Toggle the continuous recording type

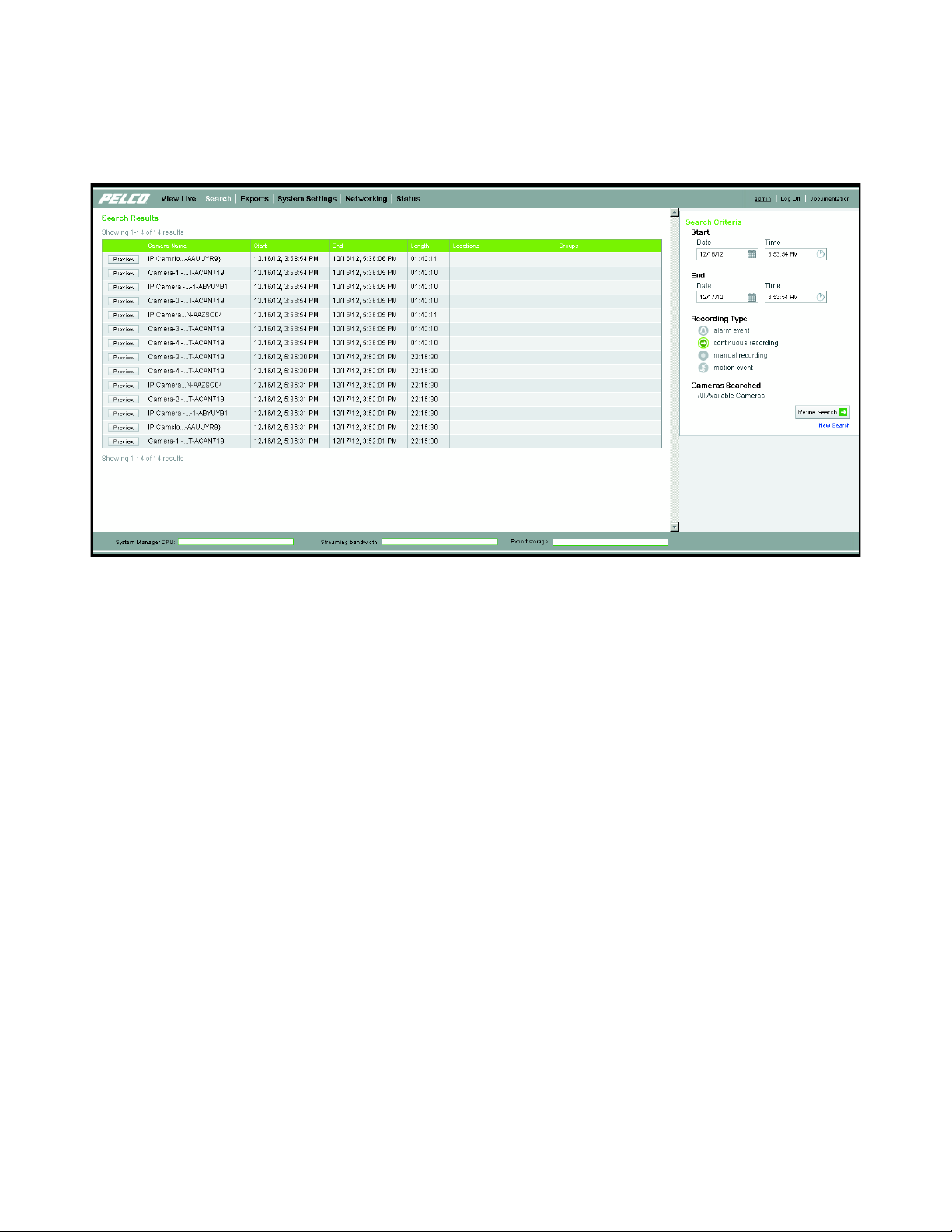tap(703, 343)
